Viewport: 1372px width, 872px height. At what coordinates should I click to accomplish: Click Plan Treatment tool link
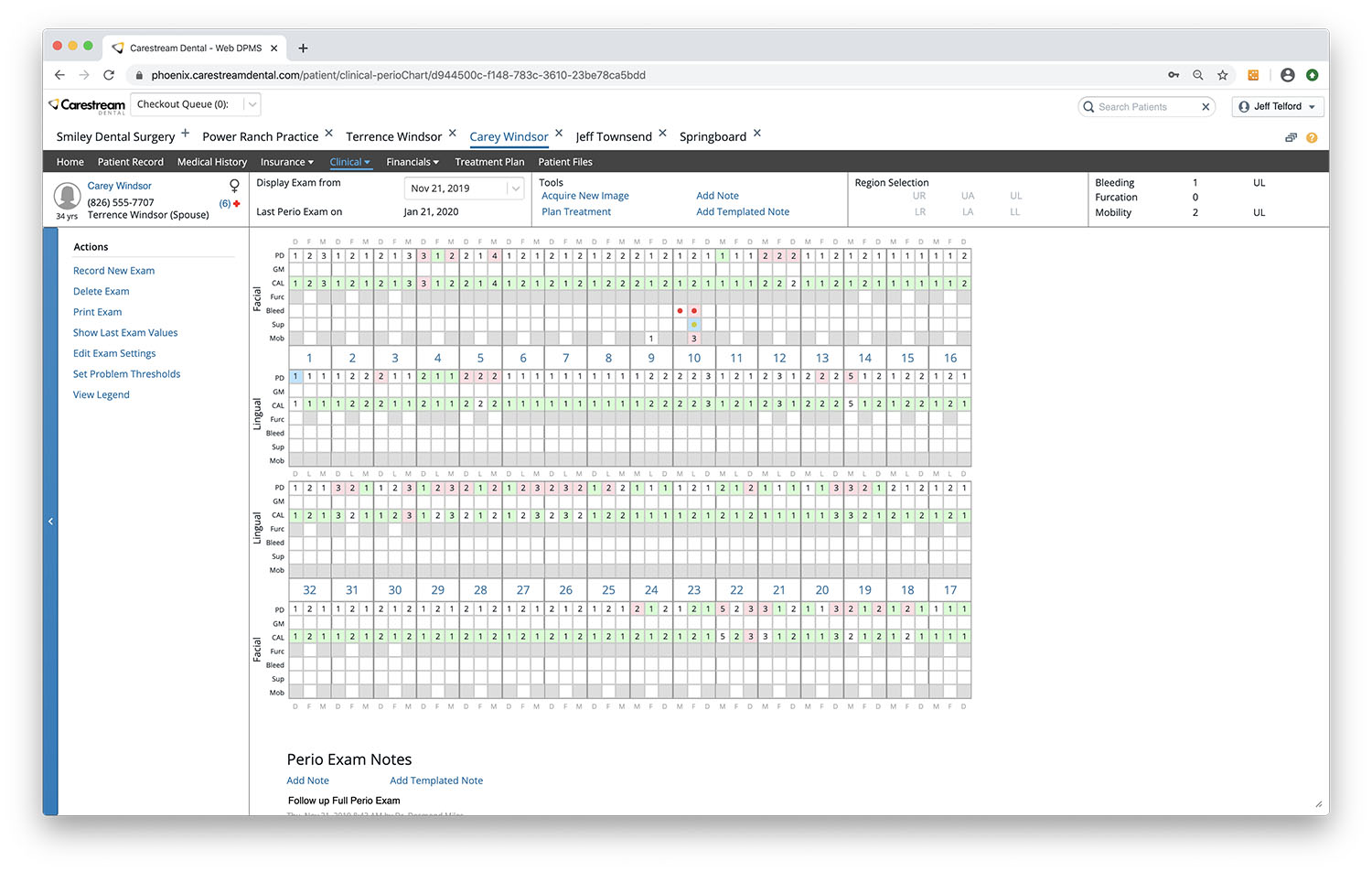(576, 211)
